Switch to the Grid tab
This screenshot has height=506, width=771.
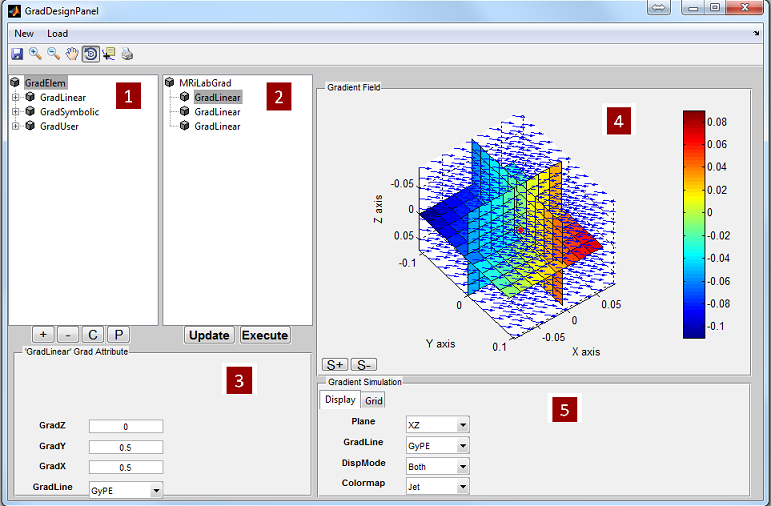point(374,400)
